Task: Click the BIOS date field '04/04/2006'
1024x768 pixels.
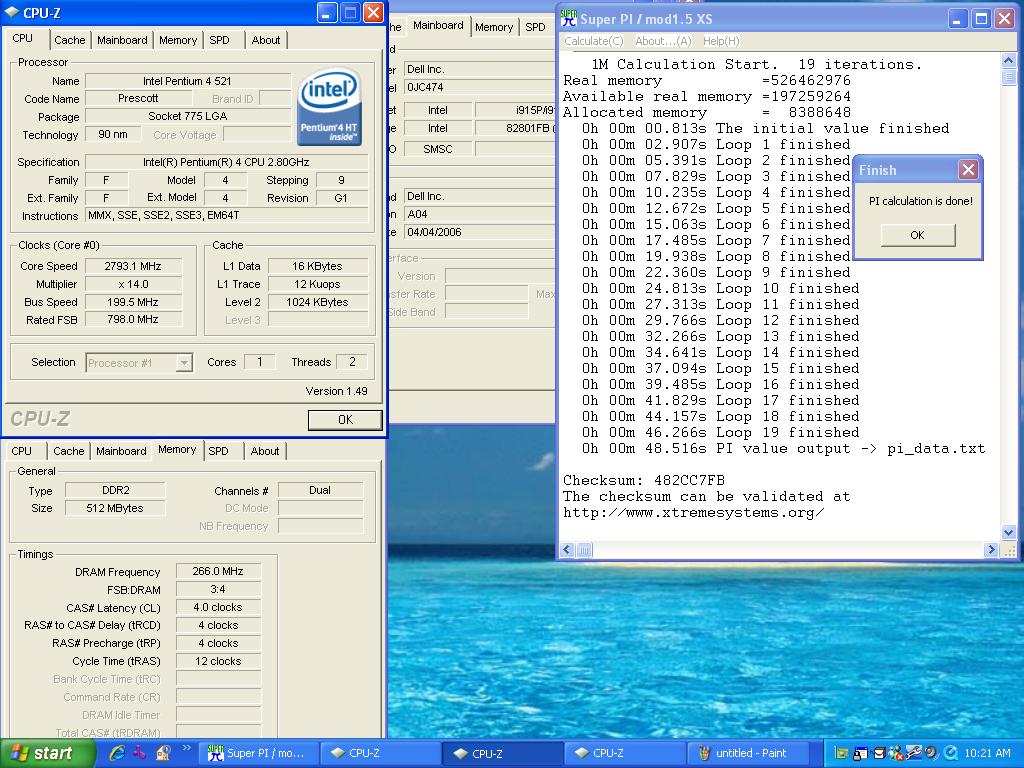Action: pos(479,232)
